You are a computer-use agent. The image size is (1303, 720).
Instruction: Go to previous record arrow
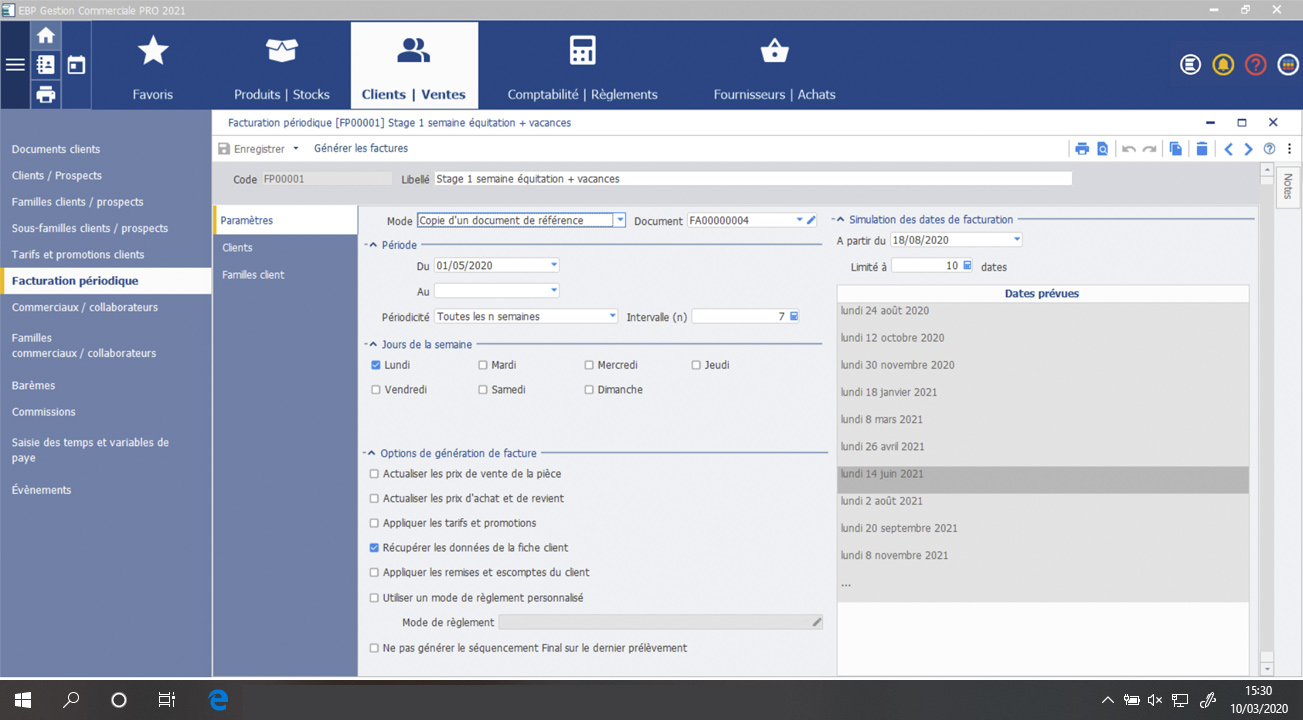(1229, 149)
